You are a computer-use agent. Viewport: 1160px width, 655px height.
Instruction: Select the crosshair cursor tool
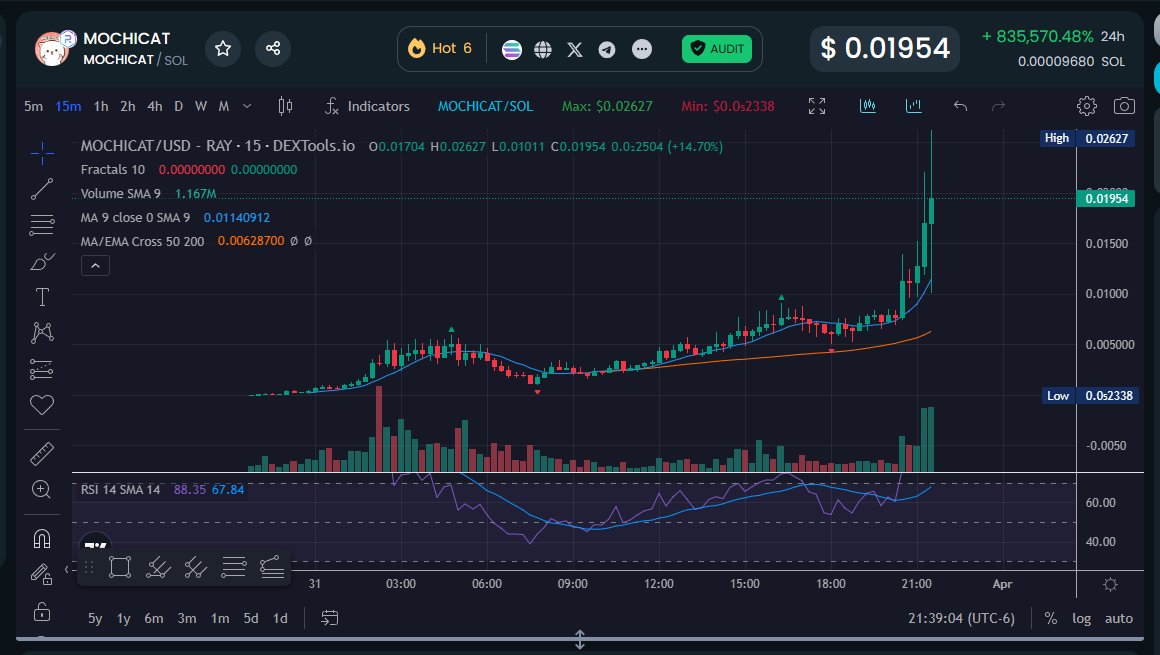tap(42, 152)
